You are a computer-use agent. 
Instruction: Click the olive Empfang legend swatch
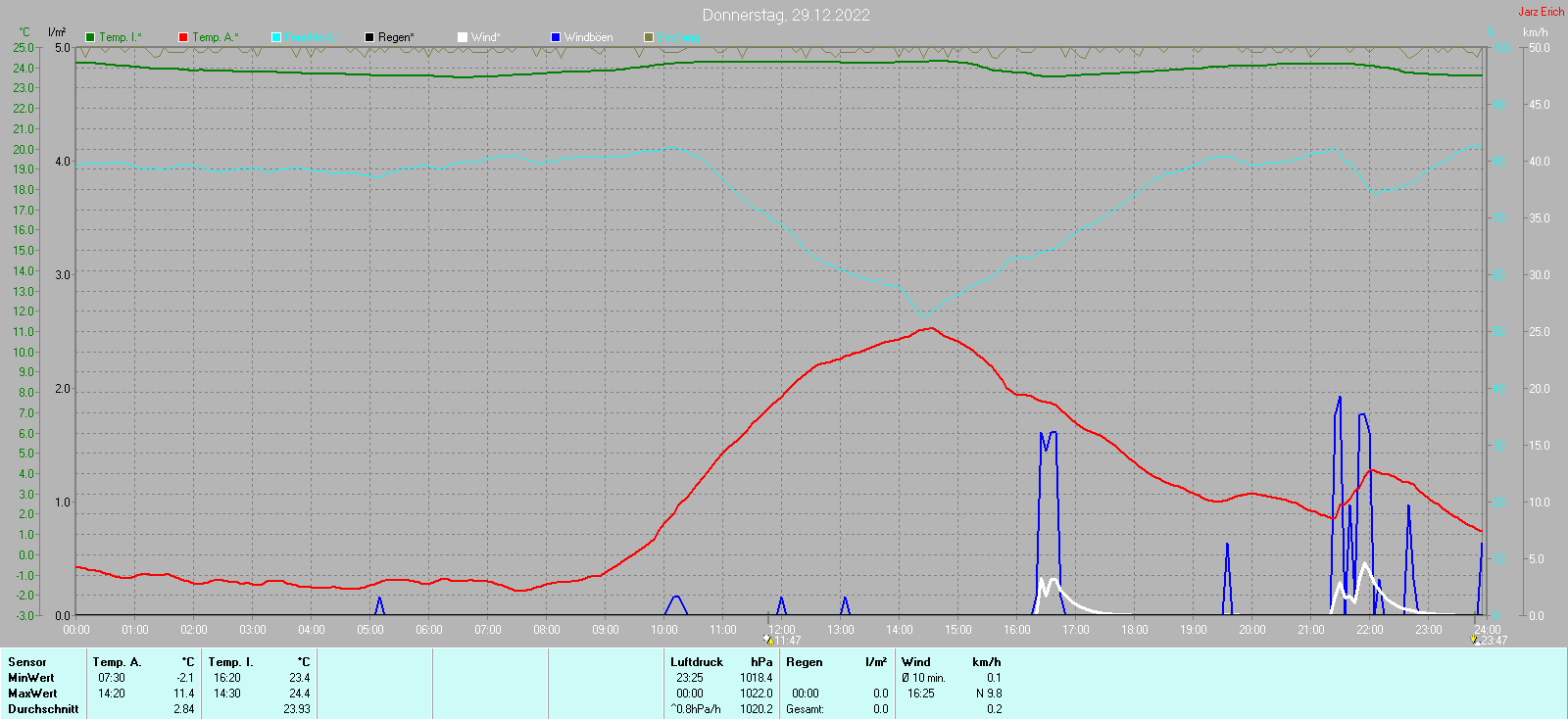pyautogui.click(x=649, y=37)
